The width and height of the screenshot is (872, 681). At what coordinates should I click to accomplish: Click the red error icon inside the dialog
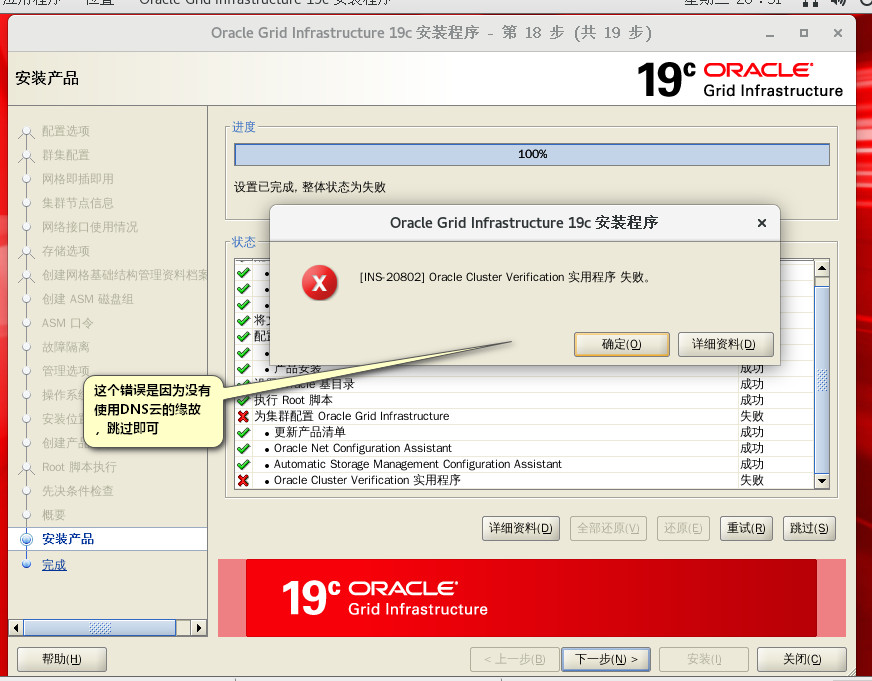319,283
